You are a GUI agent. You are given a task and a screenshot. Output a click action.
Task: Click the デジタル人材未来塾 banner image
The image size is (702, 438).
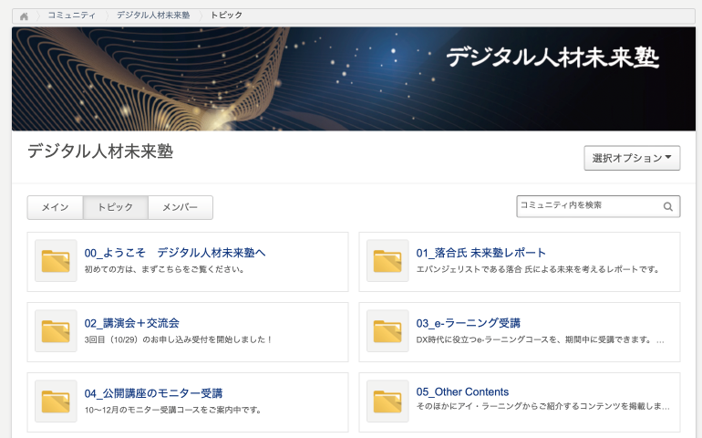353,79
